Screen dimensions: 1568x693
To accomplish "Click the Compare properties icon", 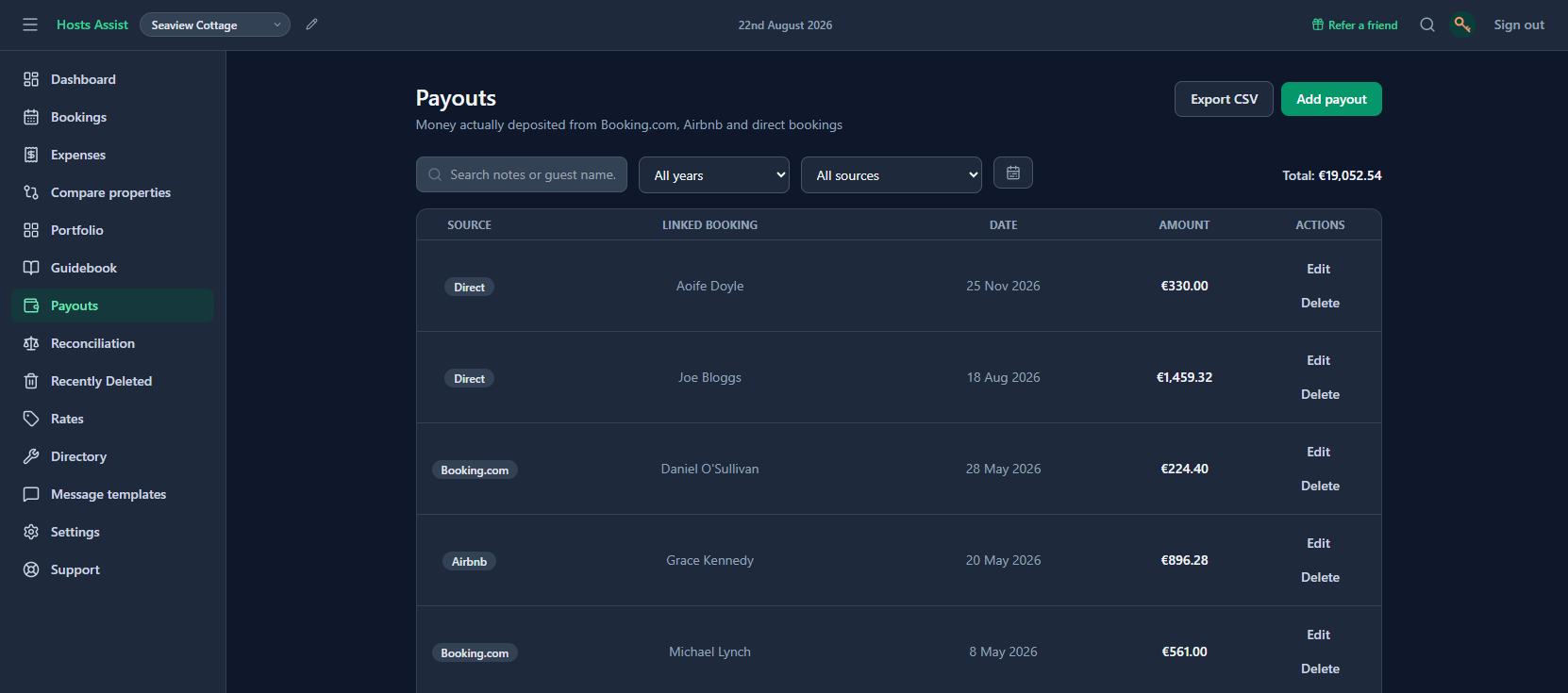I will (31, 192).
